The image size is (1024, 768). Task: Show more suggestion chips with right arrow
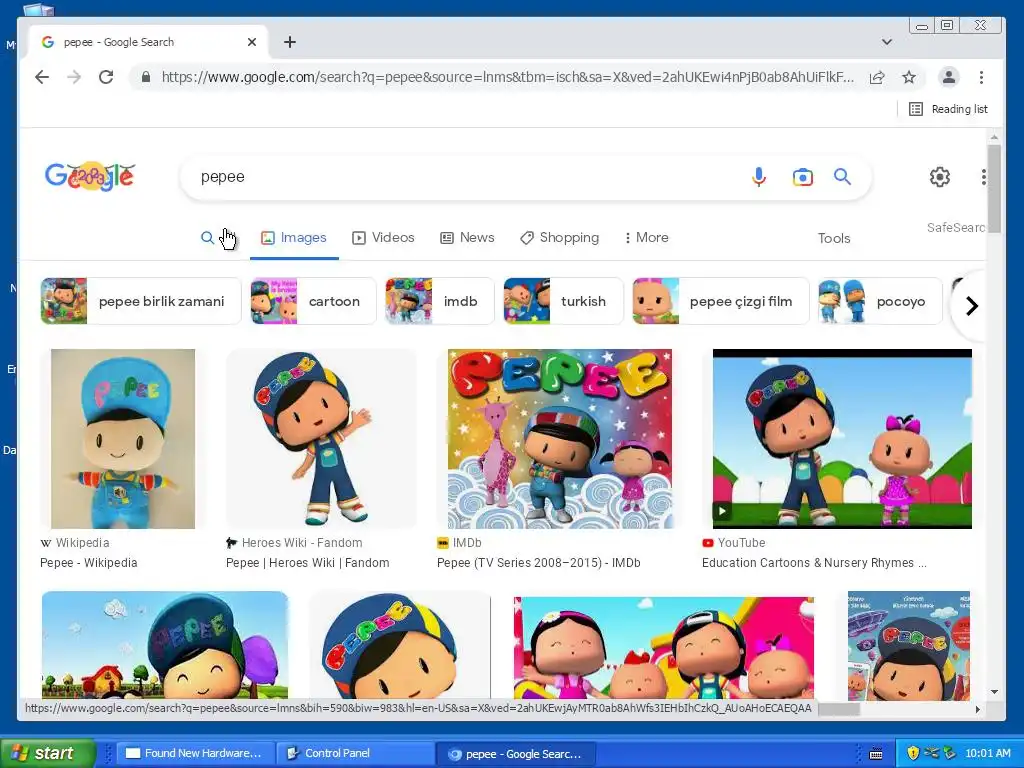971,306
